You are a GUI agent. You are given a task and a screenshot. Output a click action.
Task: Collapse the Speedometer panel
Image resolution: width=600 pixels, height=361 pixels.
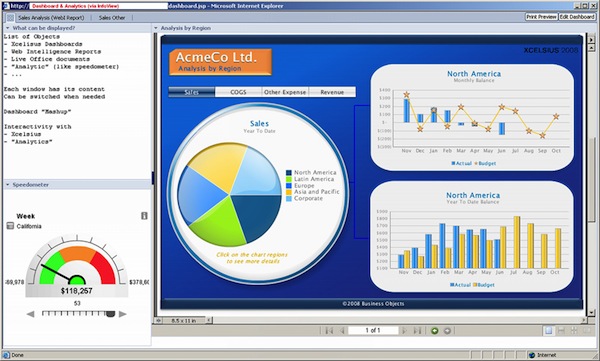pyautogui.click(x=7, y=185)
